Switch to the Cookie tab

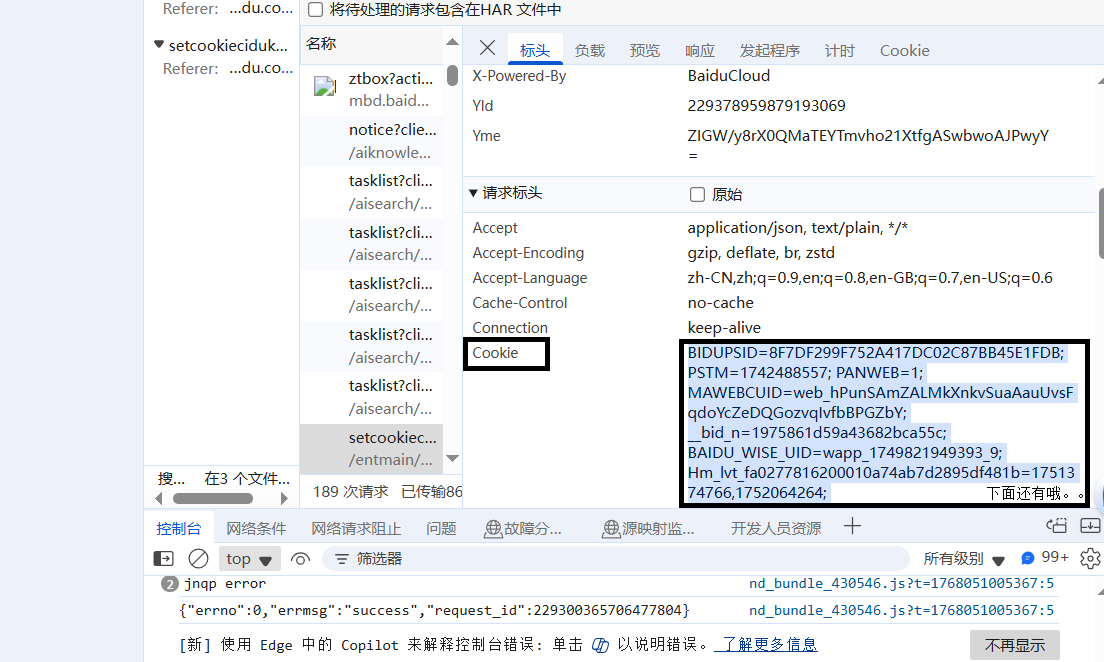[x=904, y=50]
